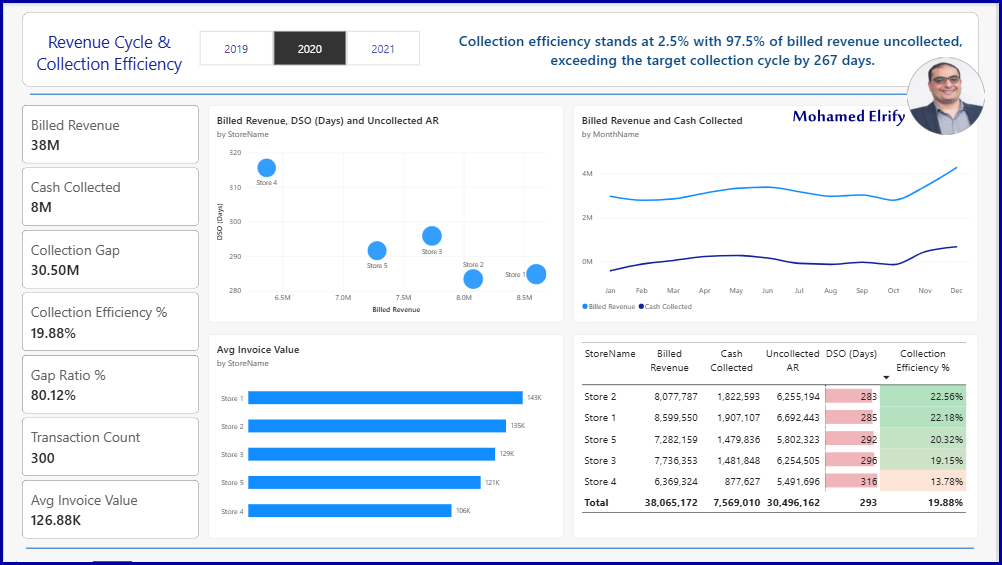
Task: Click the Billed Revenue legend marker
Action: [x=585, y=307]
